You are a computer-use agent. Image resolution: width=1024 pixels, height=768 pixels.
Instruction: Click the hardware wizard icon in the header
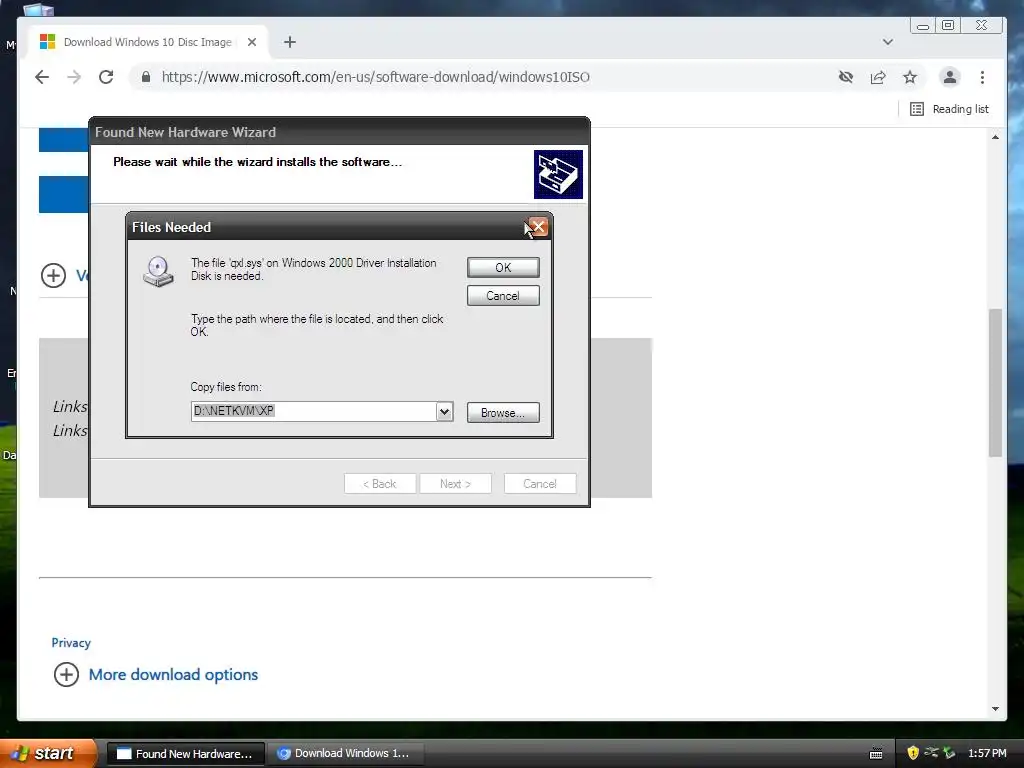click(x=558, y=174)
